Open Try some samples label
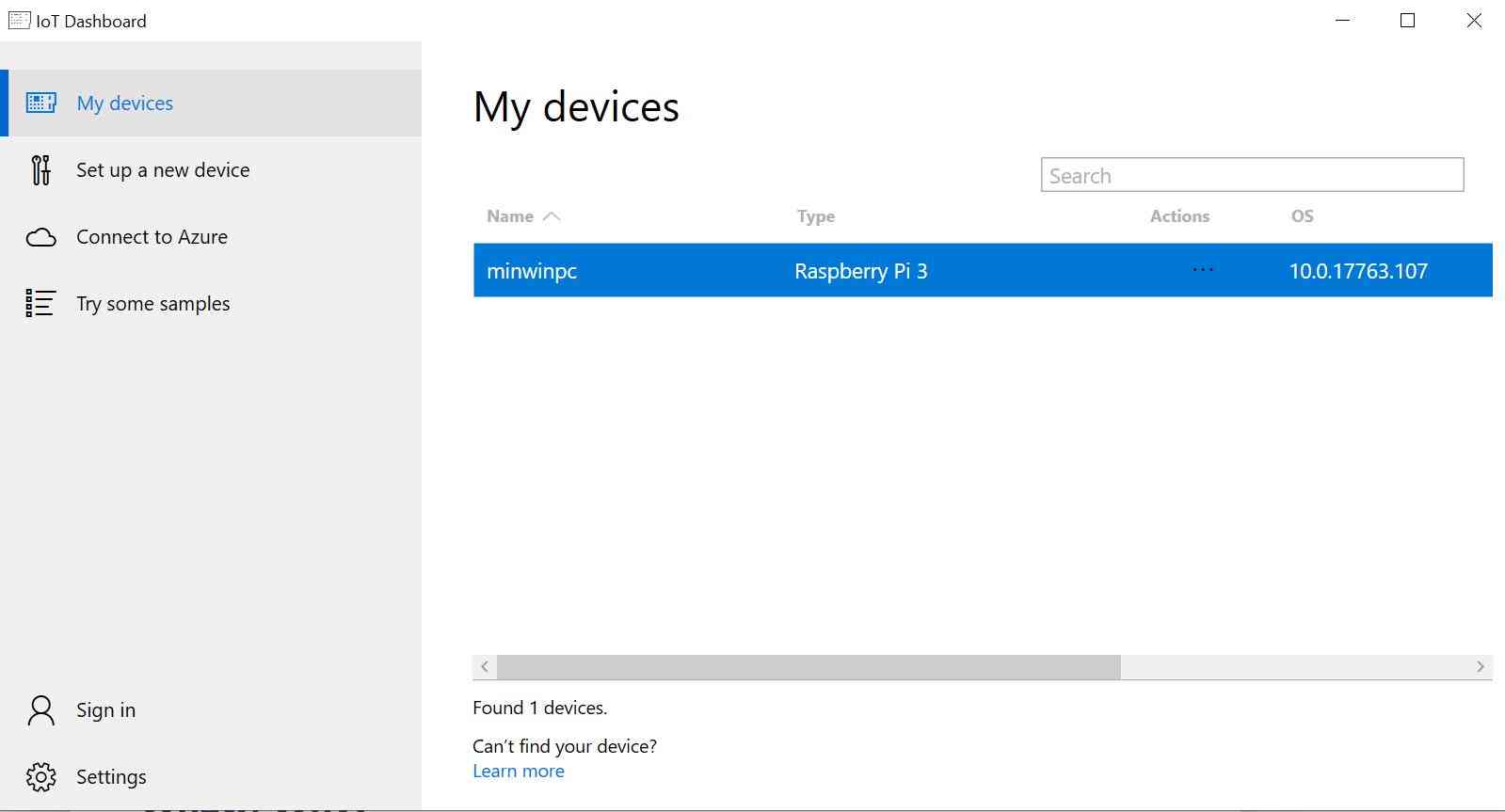Screen dimensions: 1505x812 153,304
